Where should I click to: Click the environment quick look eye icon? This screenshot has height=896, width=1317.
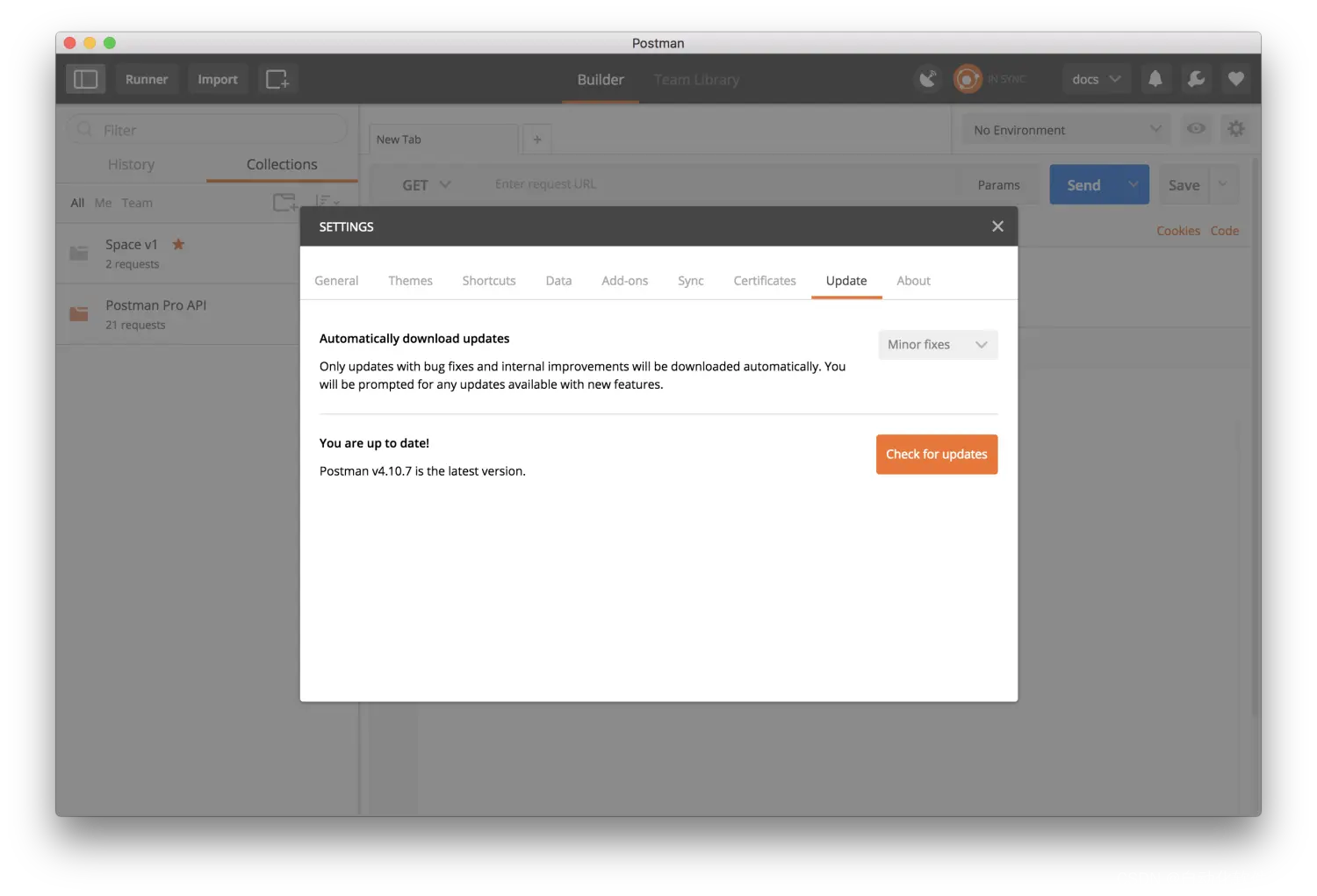tap(1196, 128)
